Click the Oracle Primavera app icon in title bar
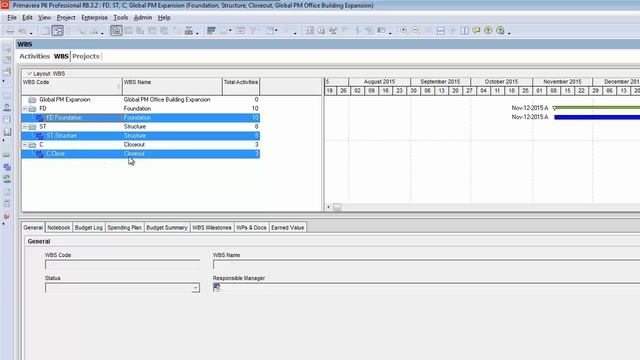Viewport: 640px width, 360px height. (x=5, y=5)
